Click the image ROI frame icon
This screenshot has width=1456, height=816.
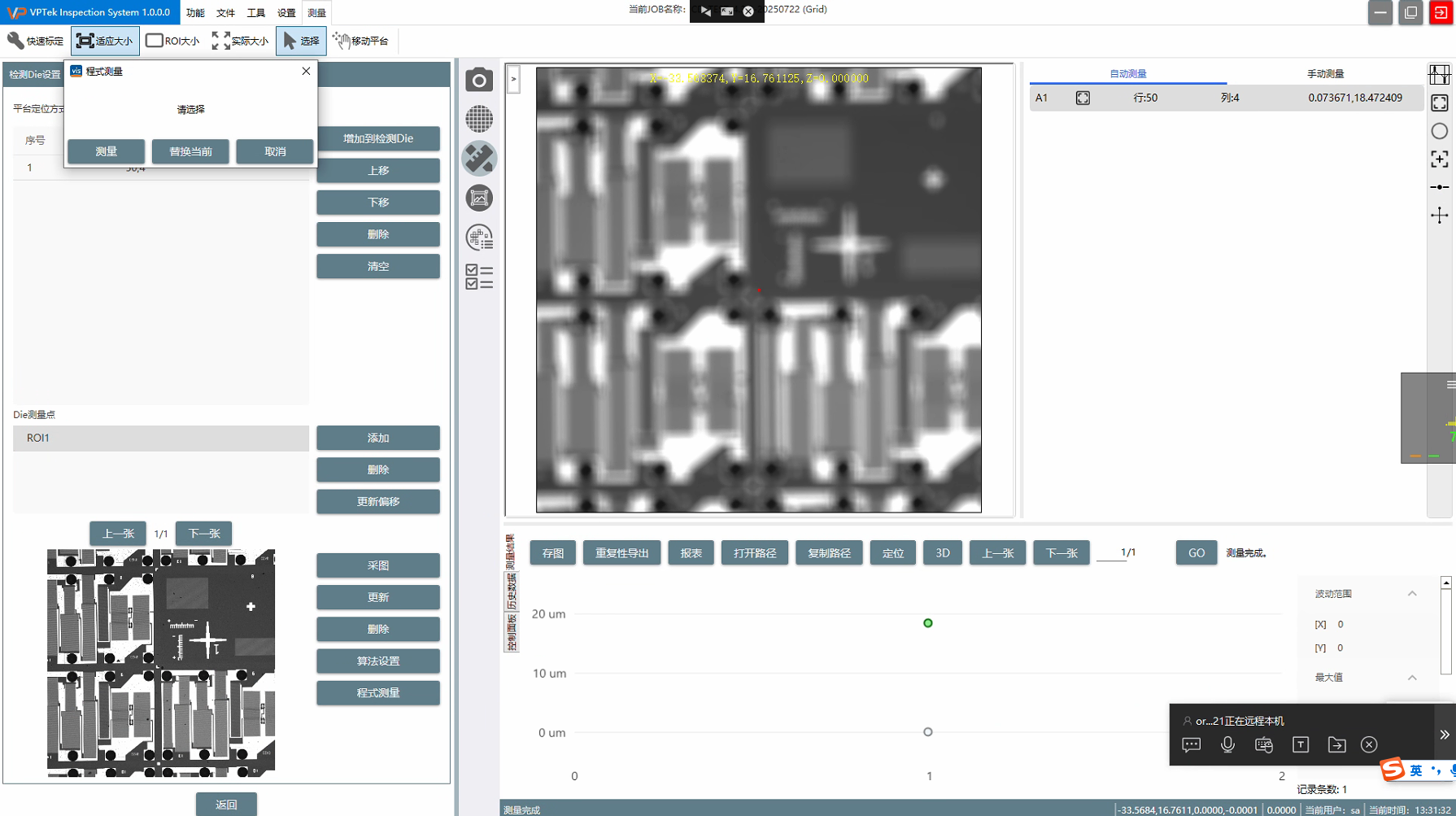tap(479, 198)
